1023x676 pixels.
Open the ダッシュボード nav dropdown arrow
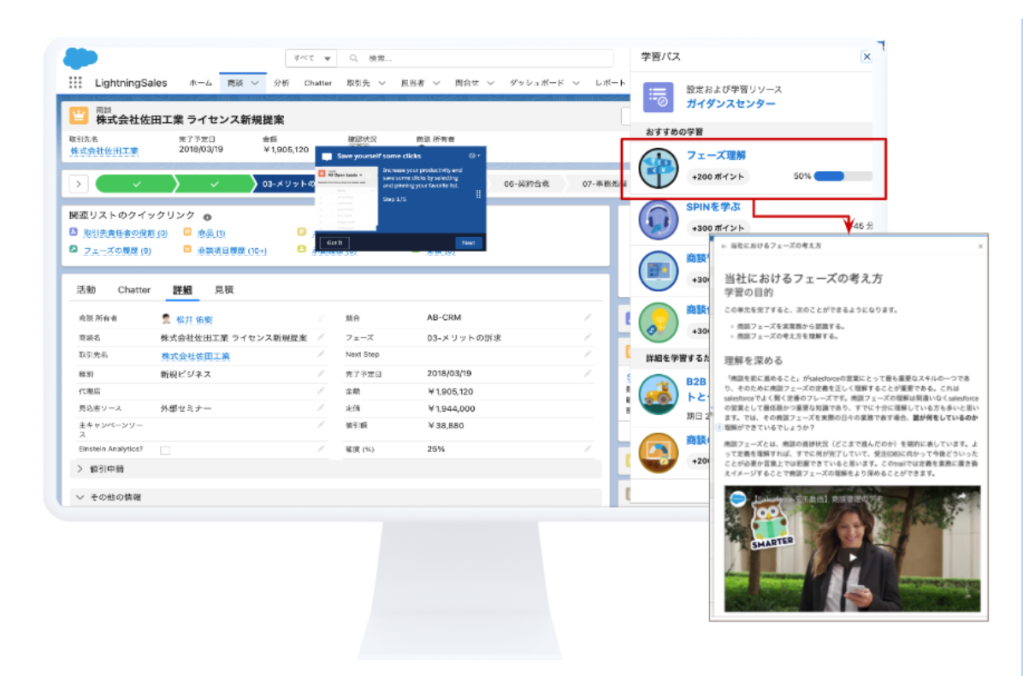(x=576, y=83)
